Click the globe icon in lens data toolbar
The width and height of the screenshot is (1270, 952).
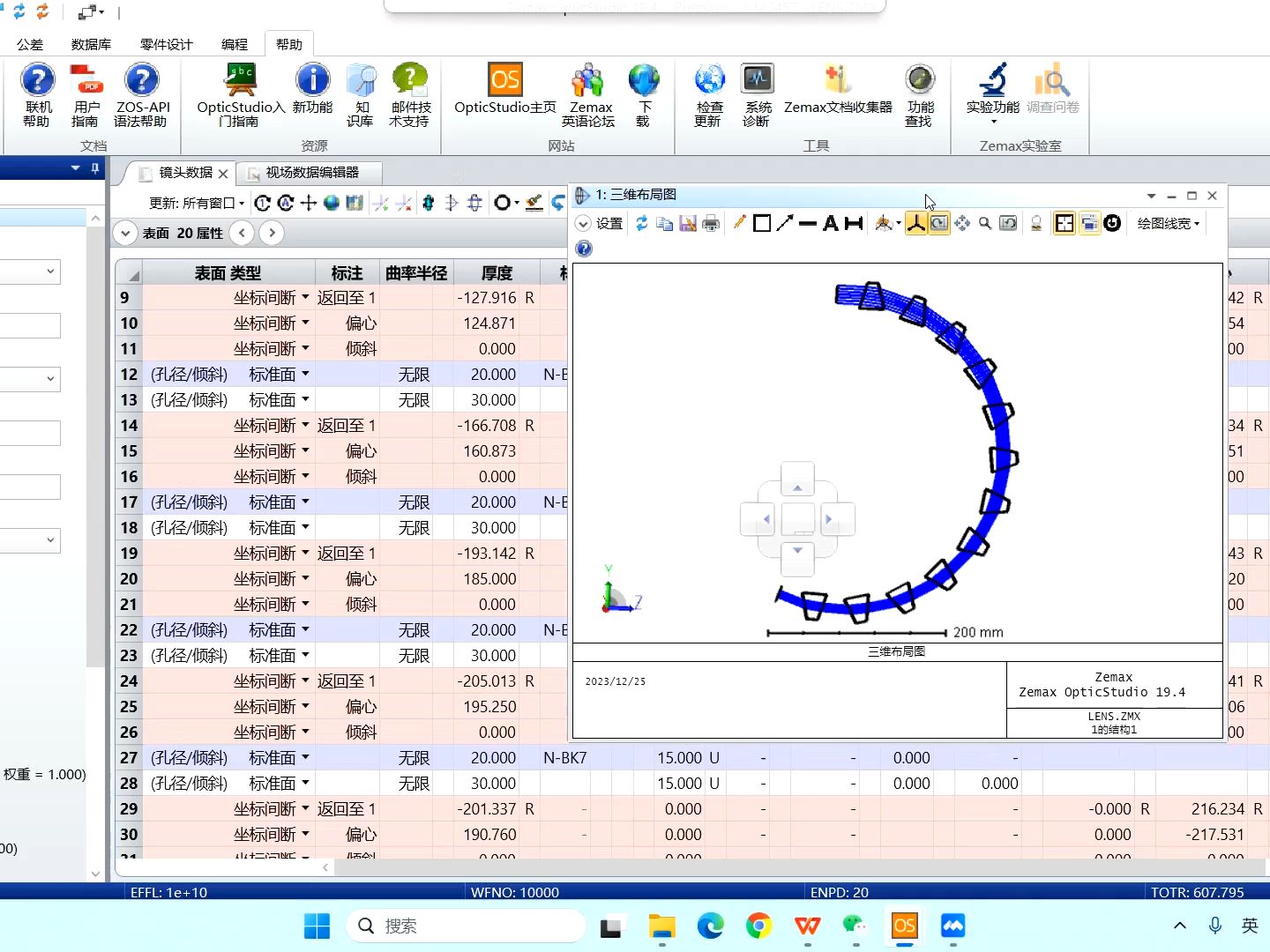(332, 203)
